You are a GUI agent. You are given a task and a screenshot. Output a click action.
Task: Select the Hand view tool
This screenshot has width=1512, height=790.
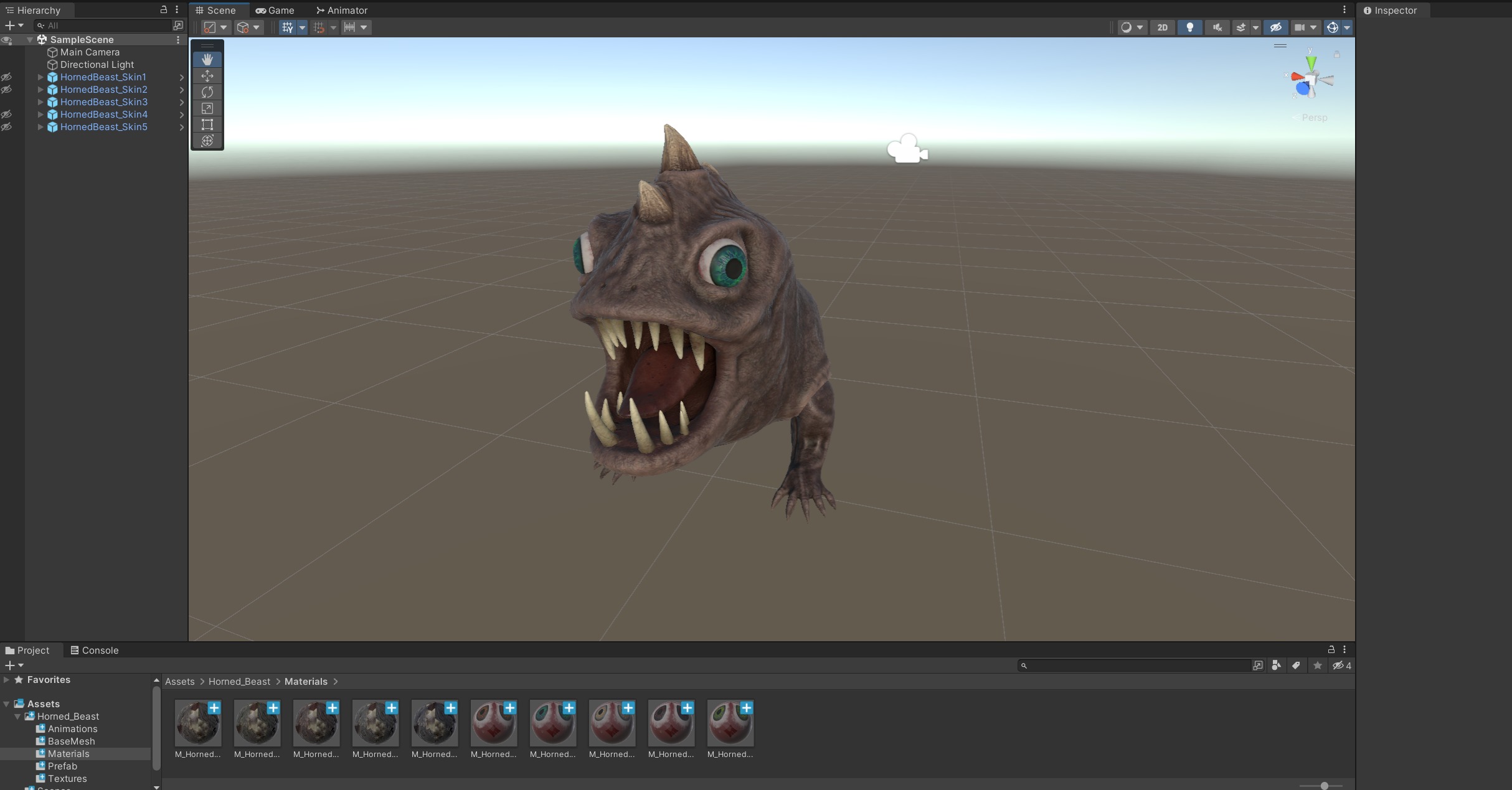coord(207,60)
